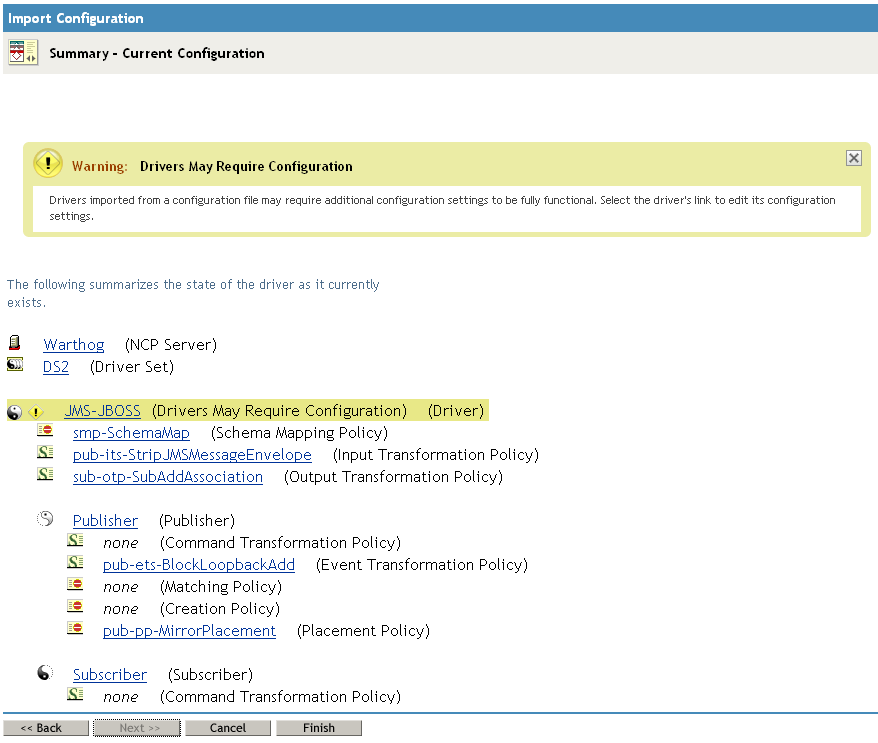
Task: Click the Cancel button
Action: pyautogui.click(x=227, y=727)
